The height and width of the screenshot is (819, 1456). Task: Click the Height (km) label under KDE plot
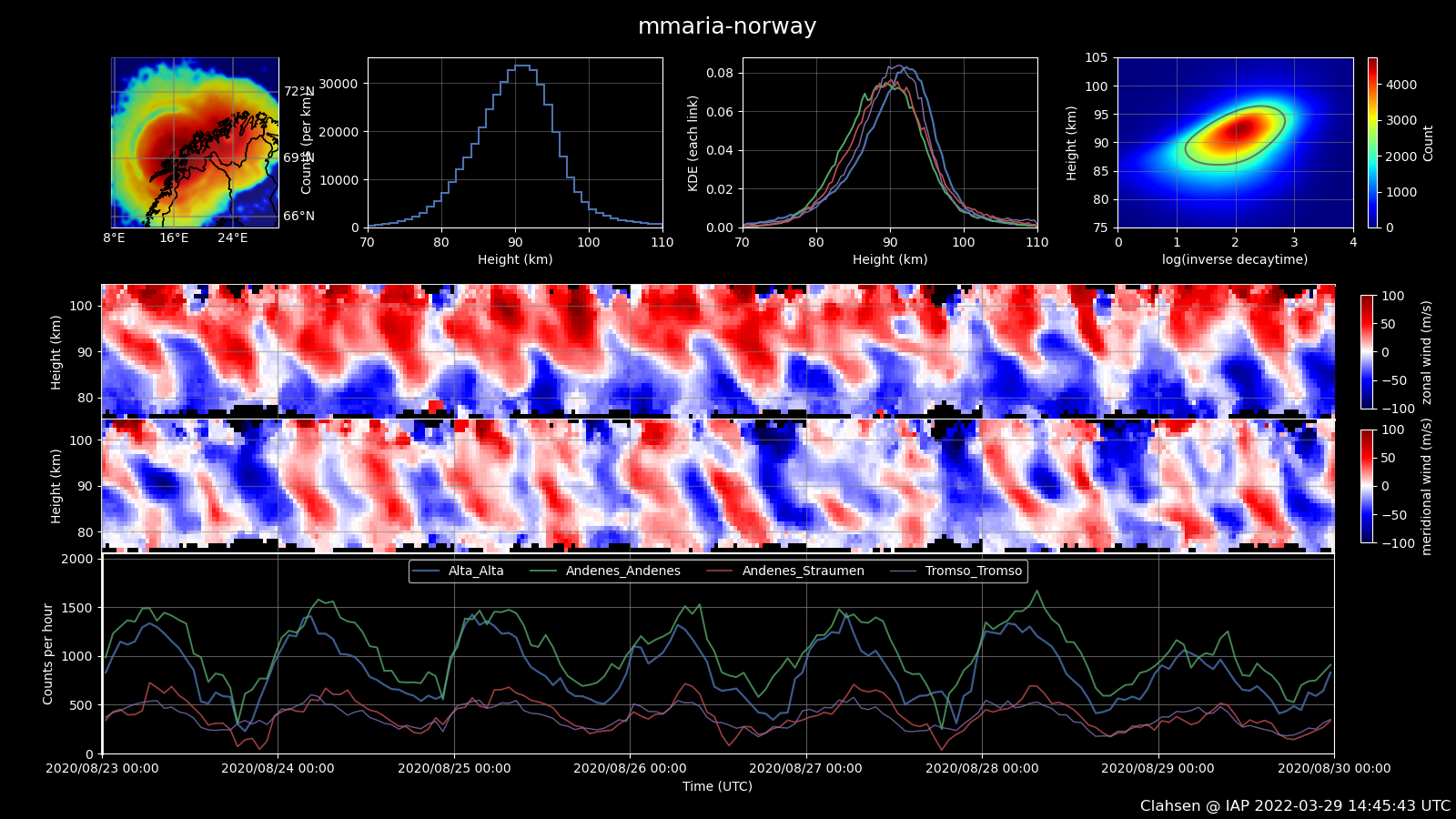[890, 260]
